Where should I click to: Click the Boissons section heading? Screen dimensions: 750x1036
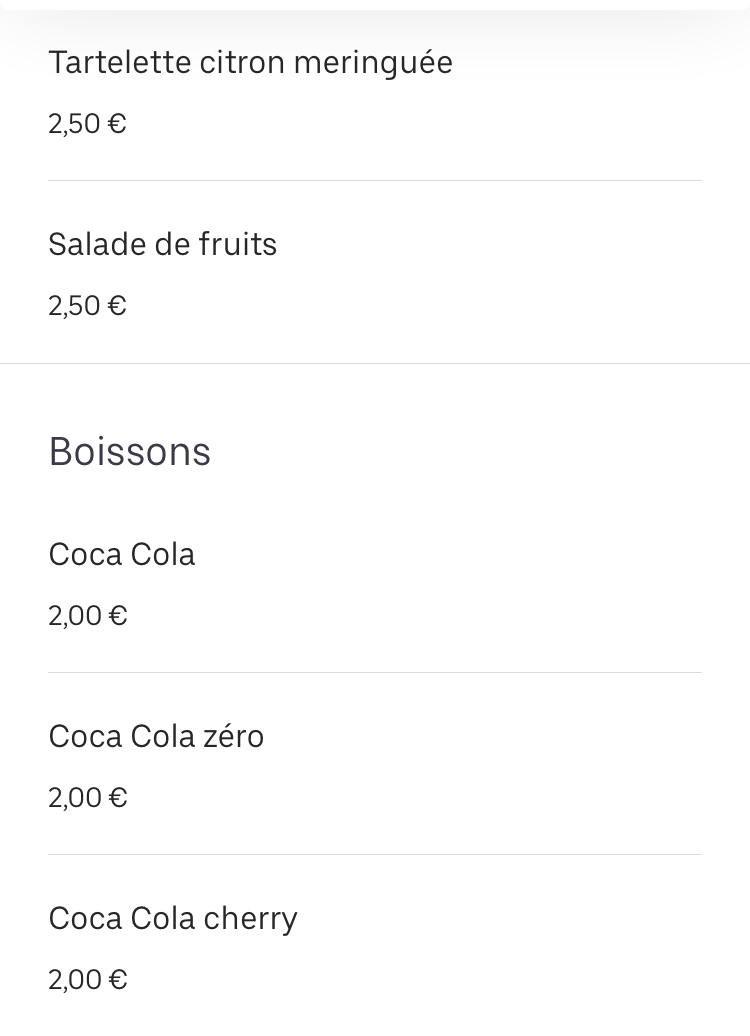130,451
